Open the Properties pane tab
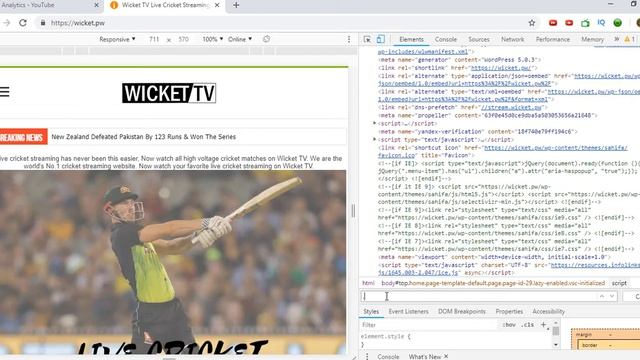 (509, 311)
